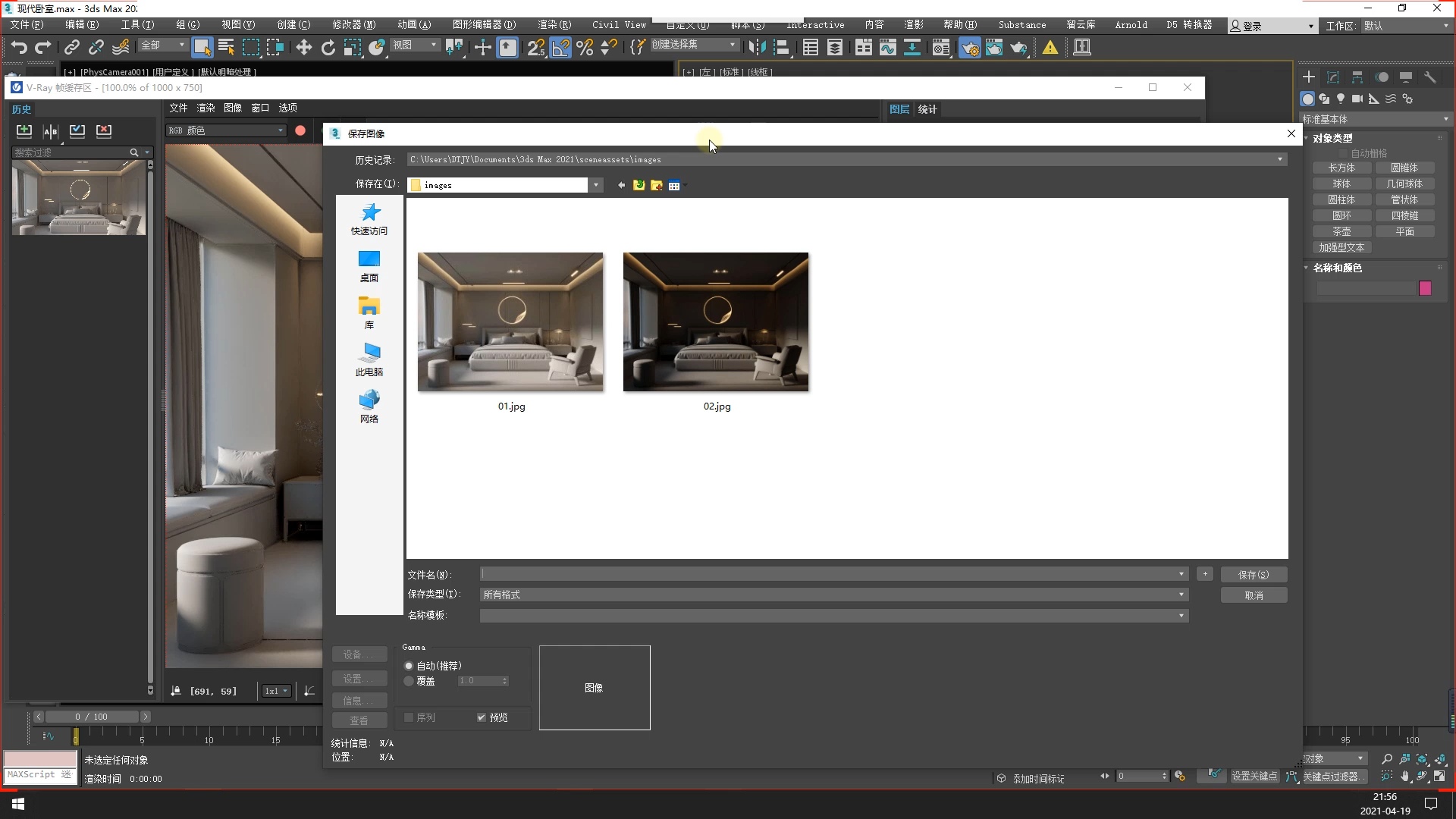This screenshot has width=1456, height=819.
Task: Click the Undo arrow icon
Action: coord(19,48)
